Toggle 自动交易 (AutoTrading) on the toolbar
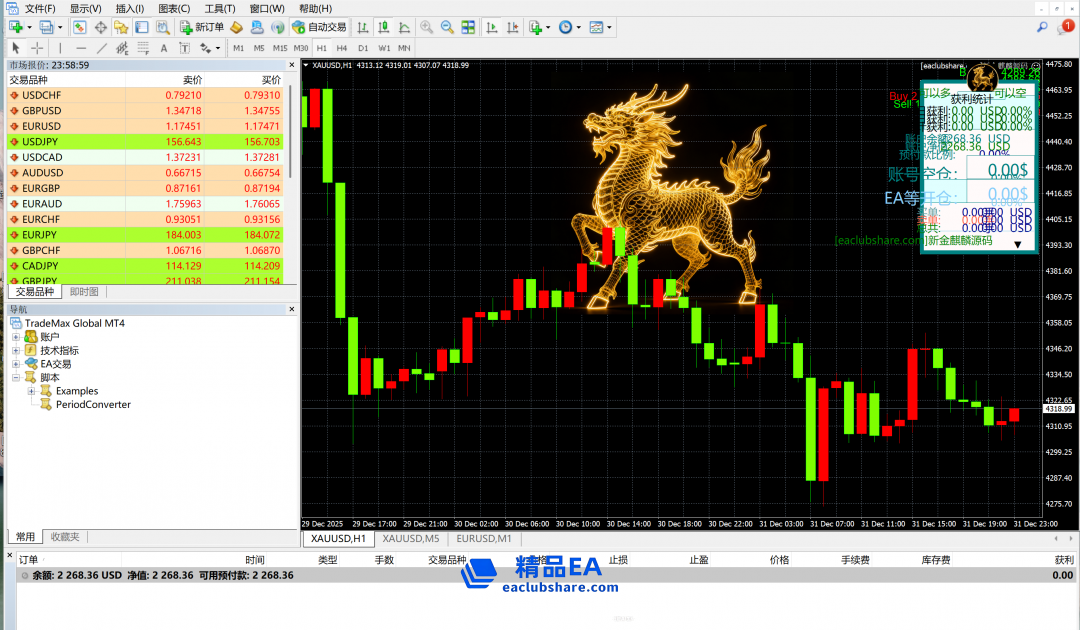The image size is (1080, 630). coord(318,27)
